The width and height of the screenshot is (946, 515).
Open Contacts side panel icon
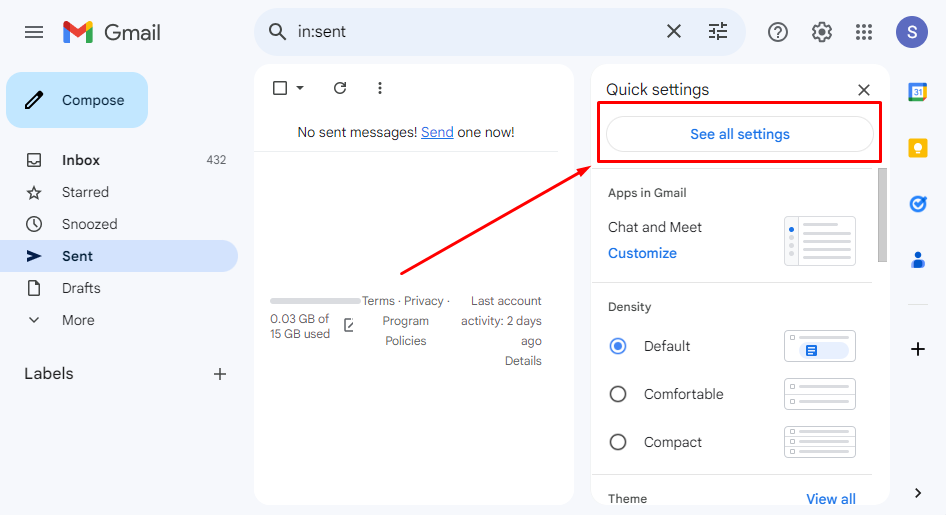(x=918, y=260)
